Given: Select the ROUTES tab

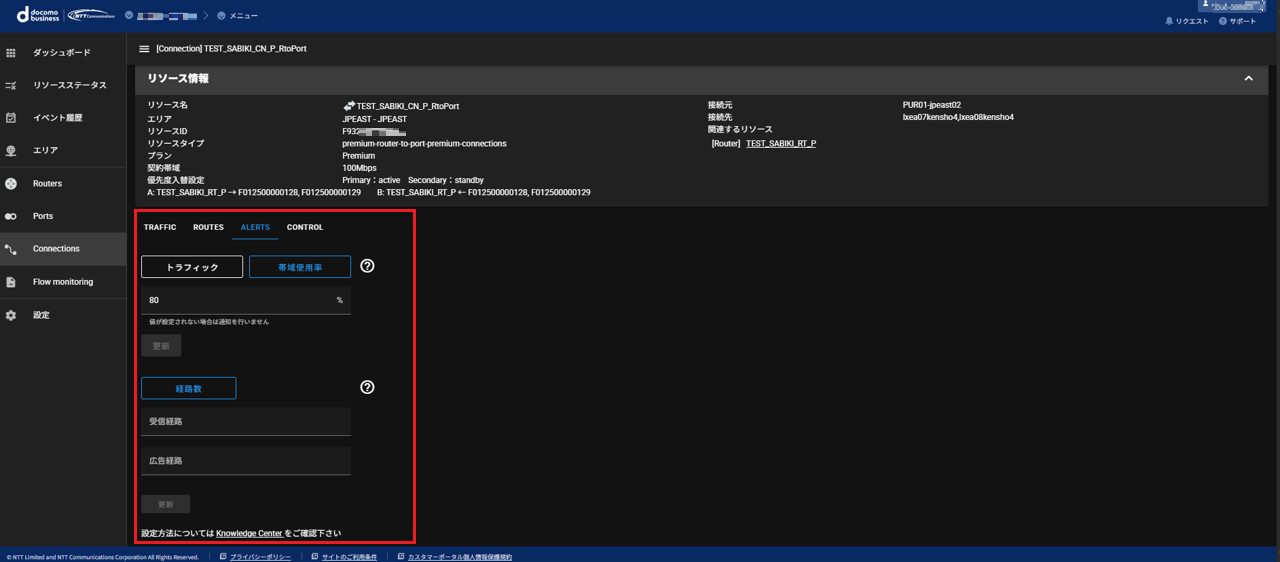Looking at the screenshot, I should [208, 227].
